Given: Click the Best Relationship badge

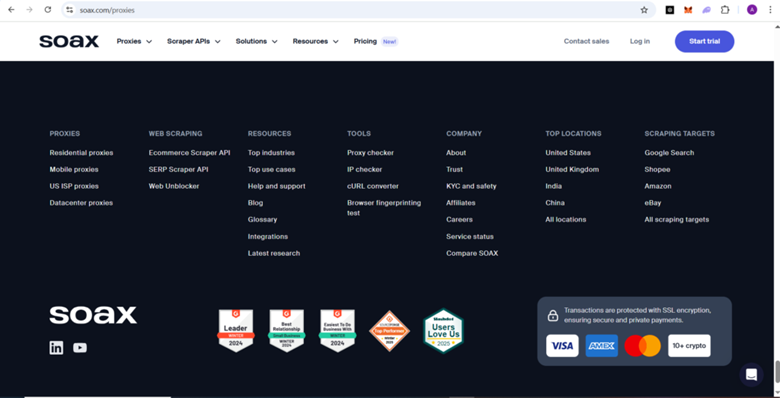Looking at the screenshot, I should coord(287,330).
